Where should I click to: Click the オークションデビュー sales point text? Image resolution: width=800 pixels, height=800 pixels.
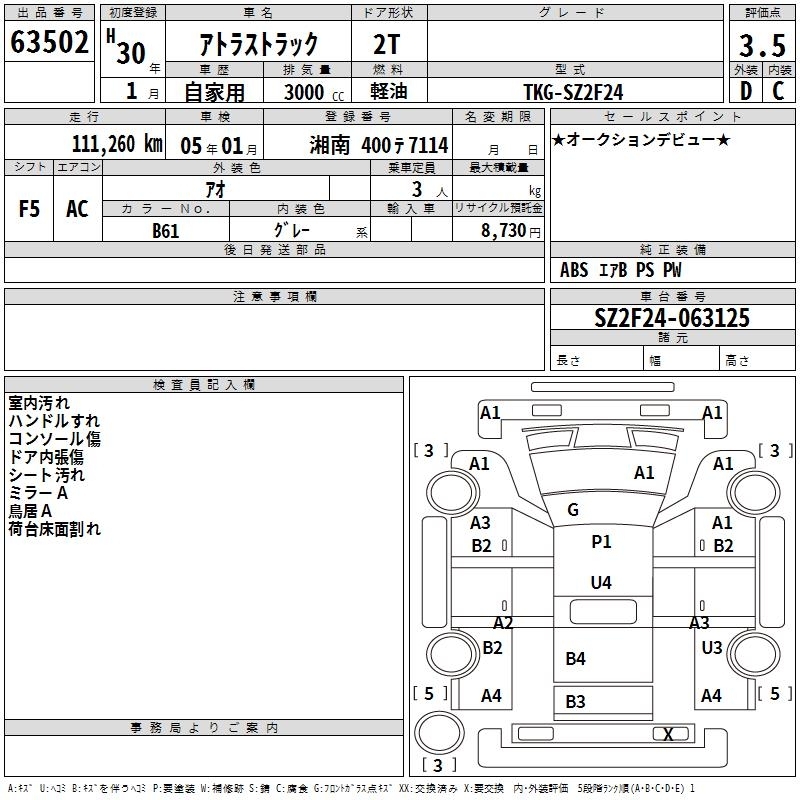coord(641,139)
